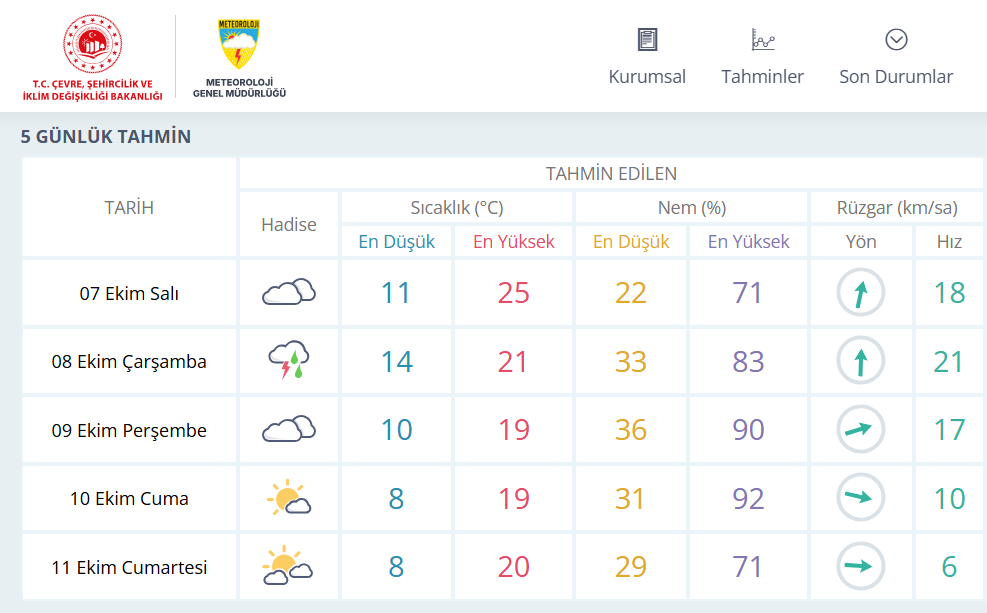Viewport: 987px width, 613px height.
Task: Click the Kurumsal document icon
Action: [647, 40]
